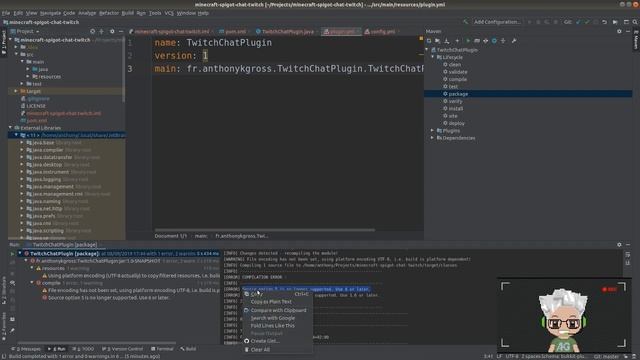Click the Revert undo arrow icon
The width and height of the screenshot is (640, 360).
[x=604, y=22]
